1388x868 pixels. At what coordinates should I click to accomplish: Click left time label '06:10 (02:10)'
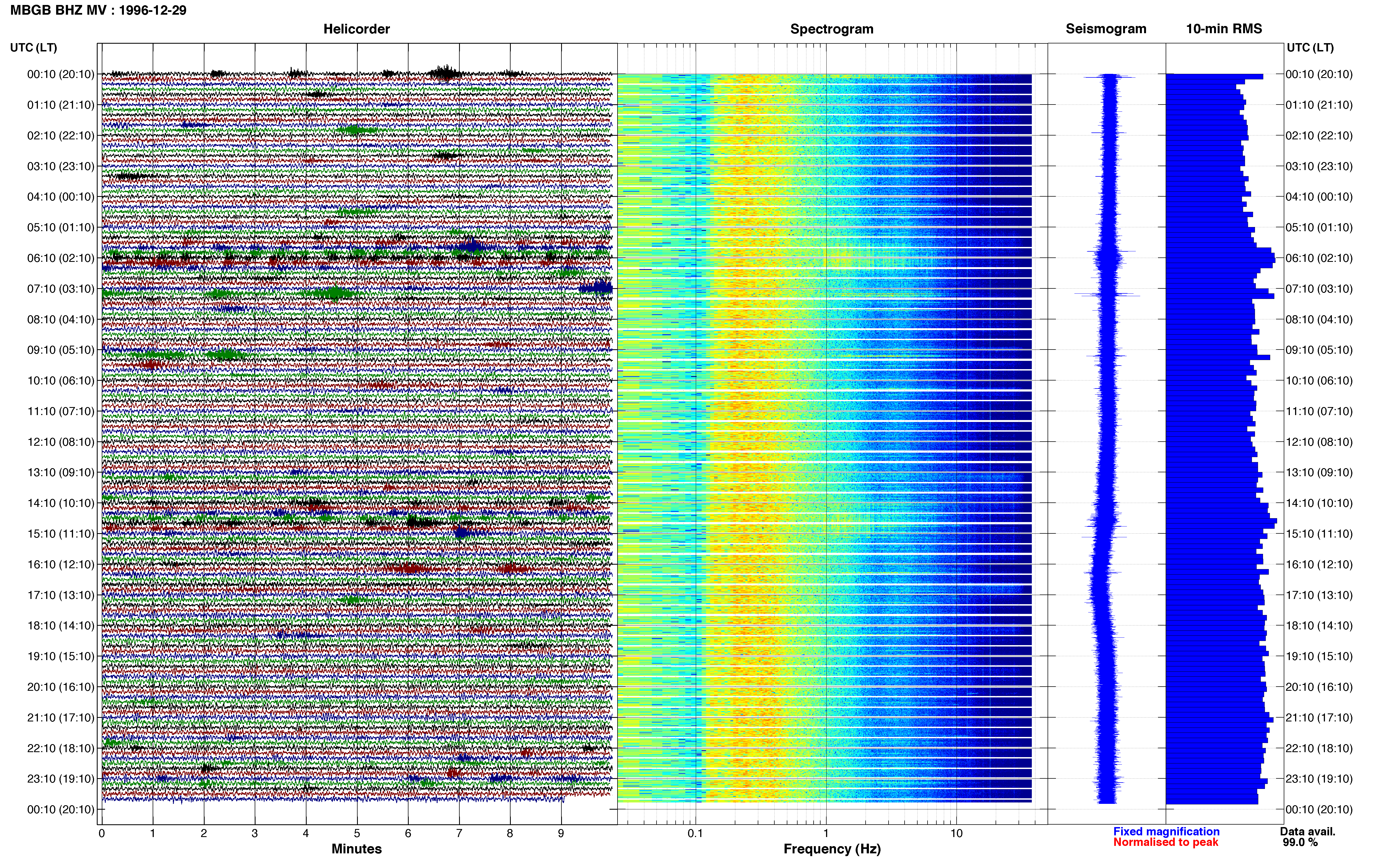61,258
